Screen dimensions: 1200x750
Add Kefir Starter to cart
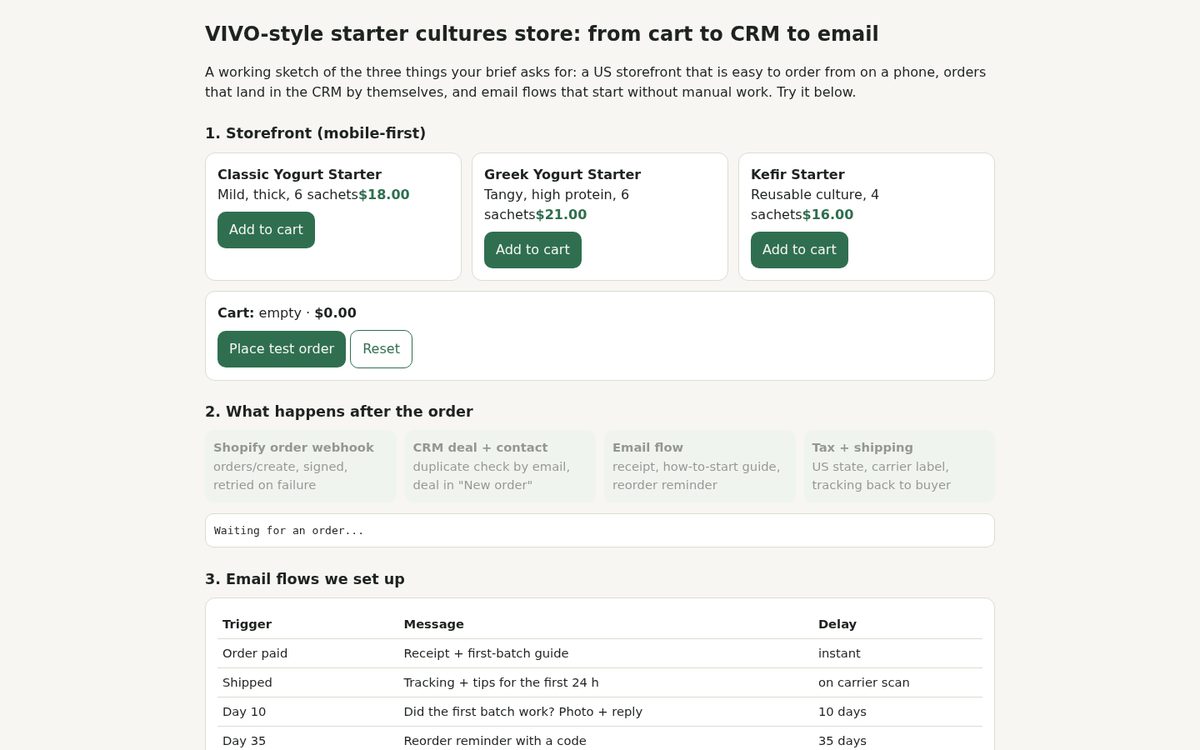pos(799,250)
